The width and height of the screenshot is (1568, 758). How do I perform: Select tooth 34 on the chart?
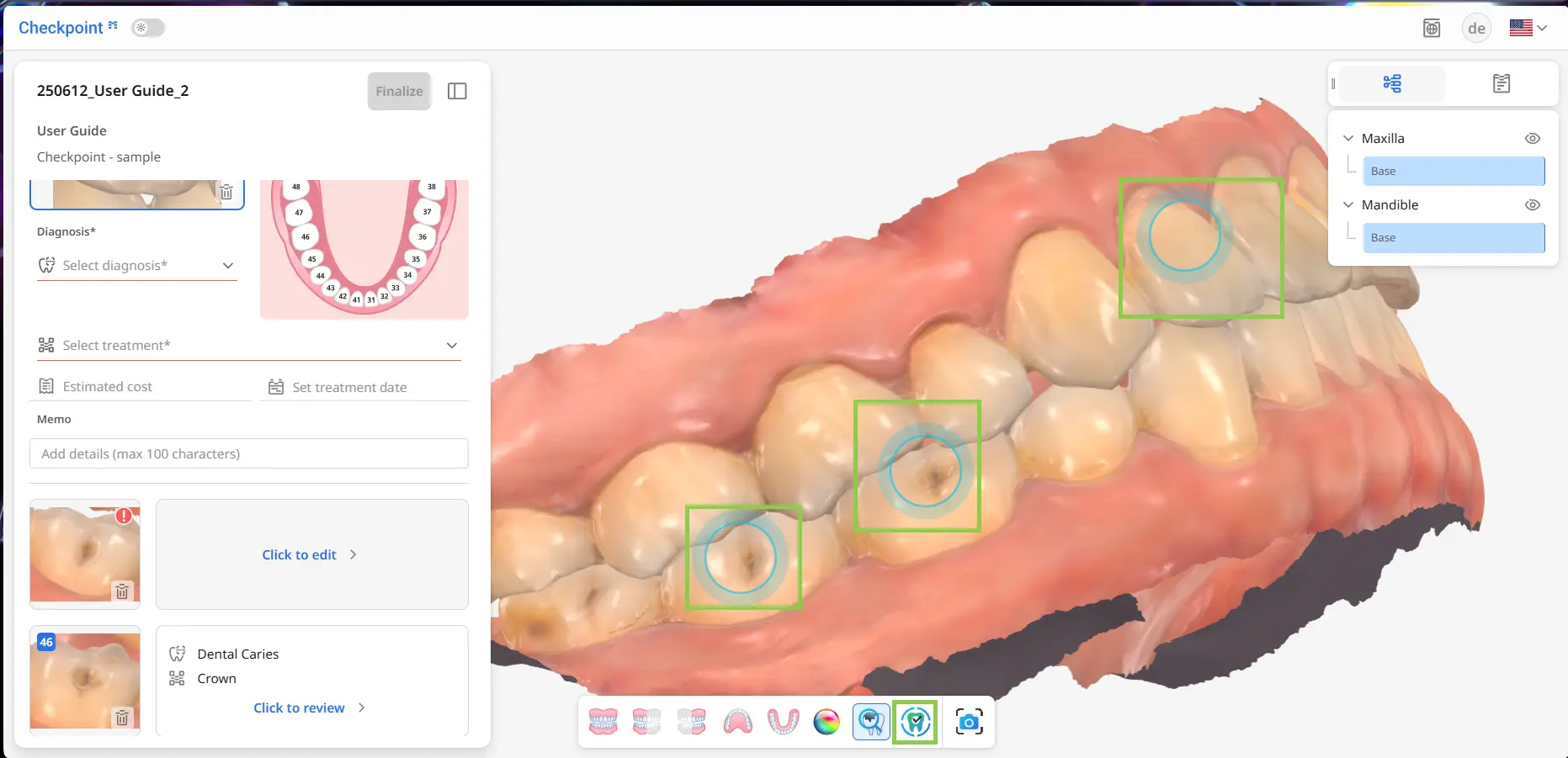coord(407,274)
